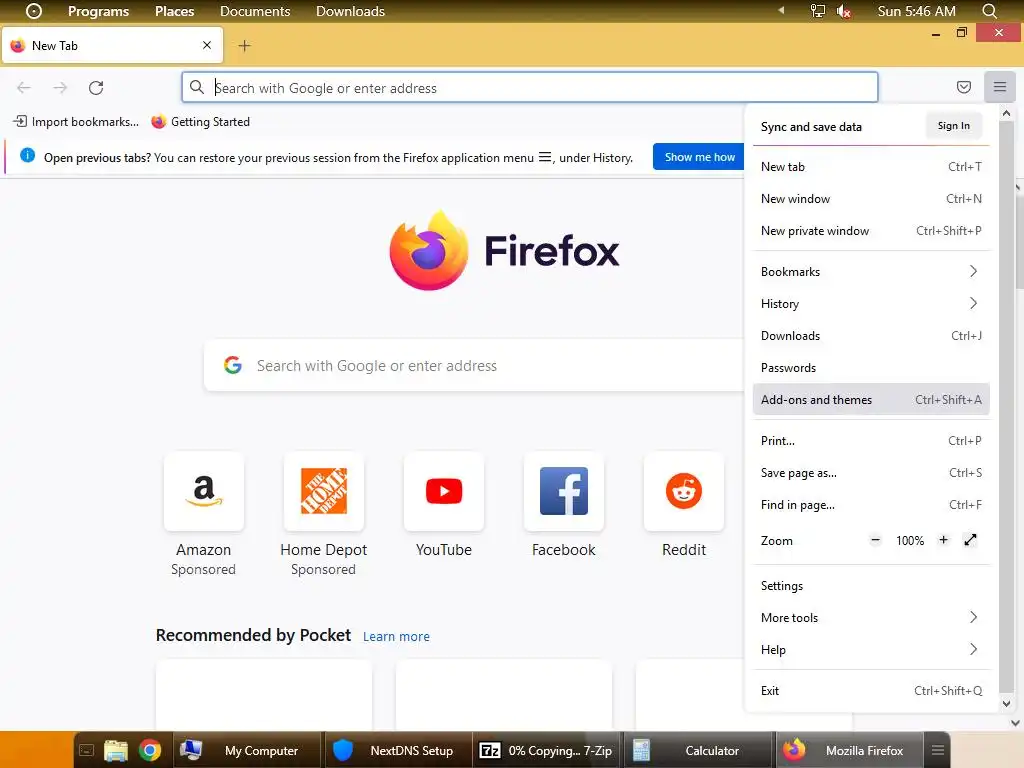Go back with the back arrow
Viewport: 1024px width, 768px height.
[24, 88]
